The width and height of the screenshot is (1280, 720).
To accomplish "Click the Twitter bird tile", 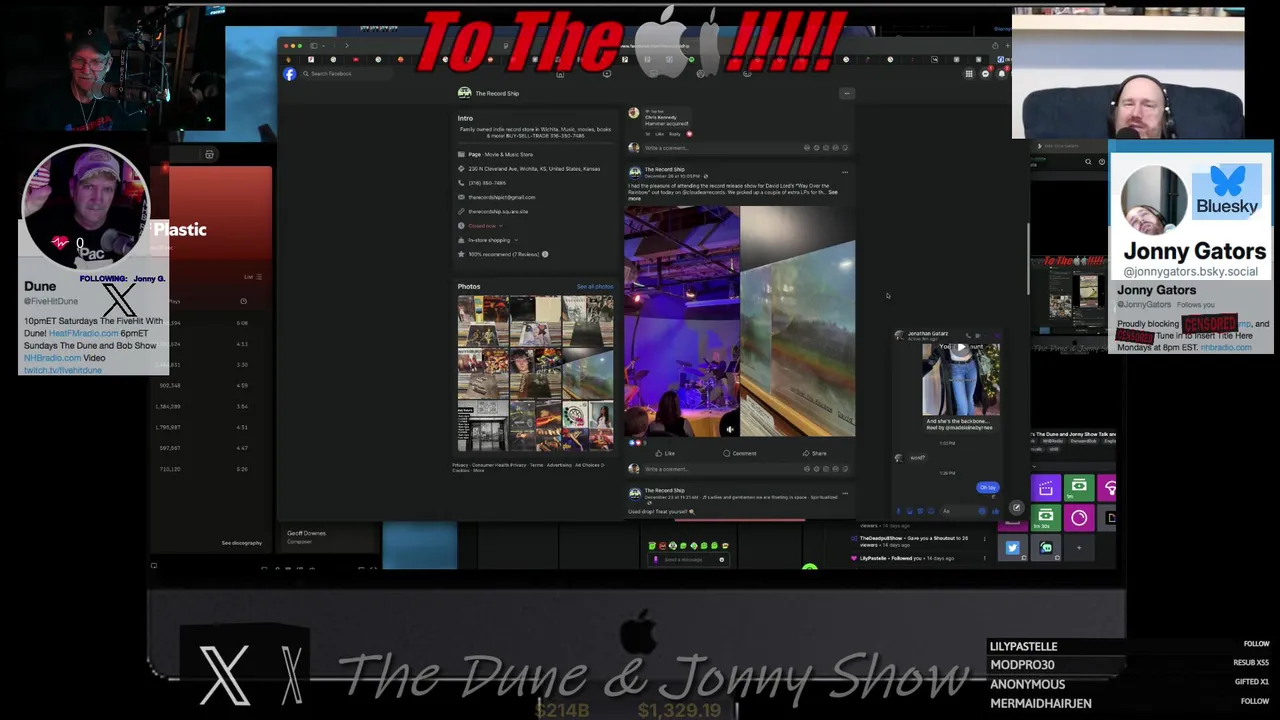I will tap(1012, 548).
